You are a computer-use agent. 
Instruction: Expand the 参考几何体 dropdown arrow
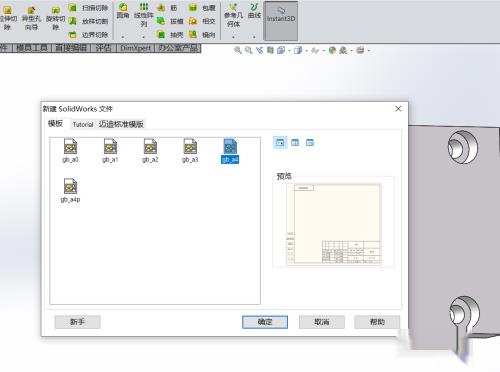[x=233, y=37]
